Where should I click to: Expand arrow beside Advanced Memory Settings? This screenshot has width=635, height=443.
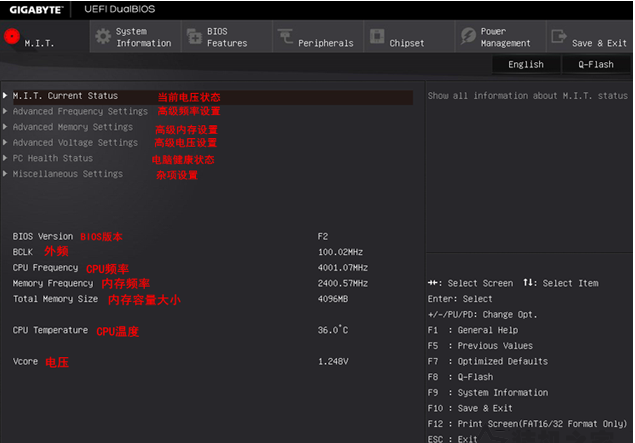pyautogui.click(x=5, y=127)
